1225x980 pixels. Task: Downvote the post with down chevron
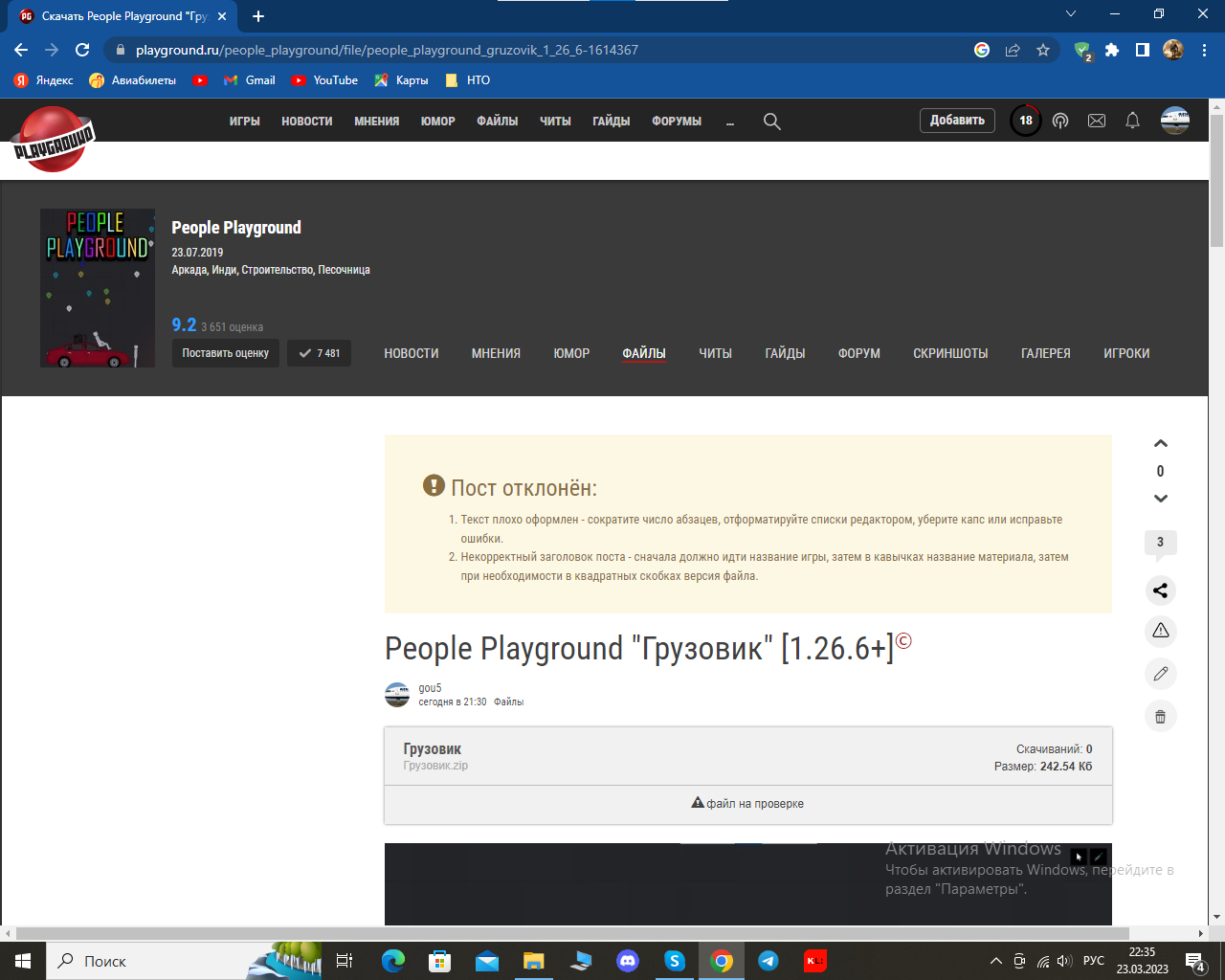coord(1160,499)
